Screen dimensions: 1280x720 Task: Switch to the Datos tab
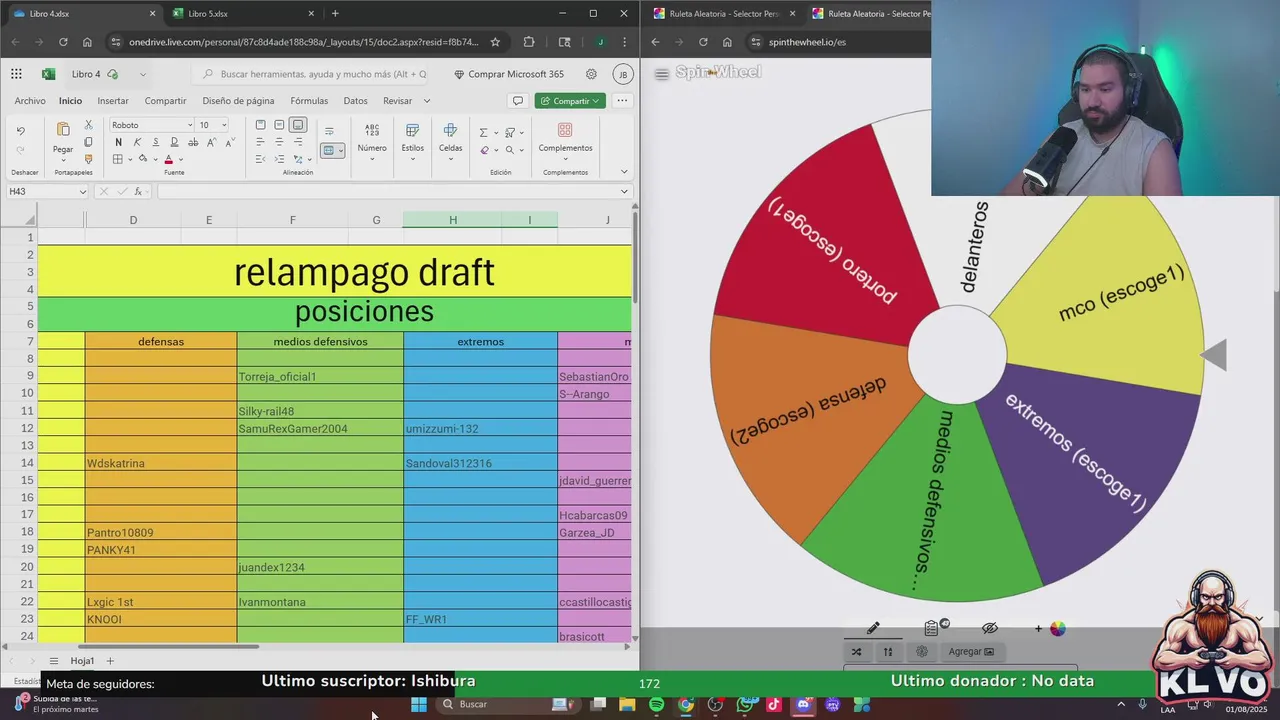click(355, 101)
